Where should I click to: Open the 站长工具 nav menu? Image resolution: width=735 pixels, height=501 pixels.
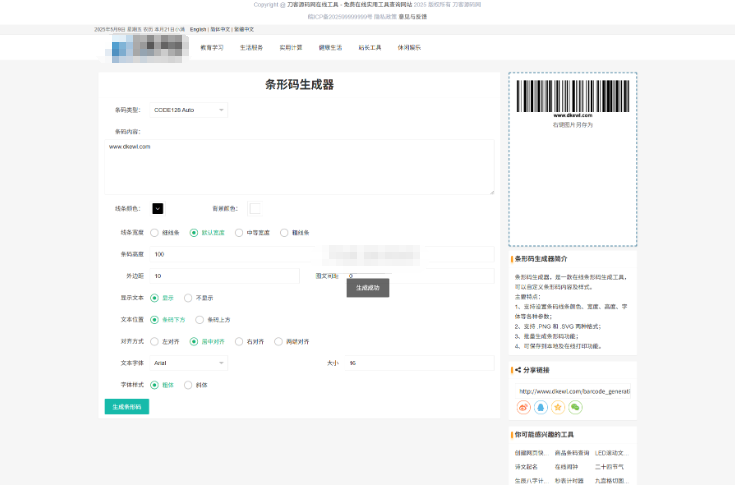coord(370,47)
